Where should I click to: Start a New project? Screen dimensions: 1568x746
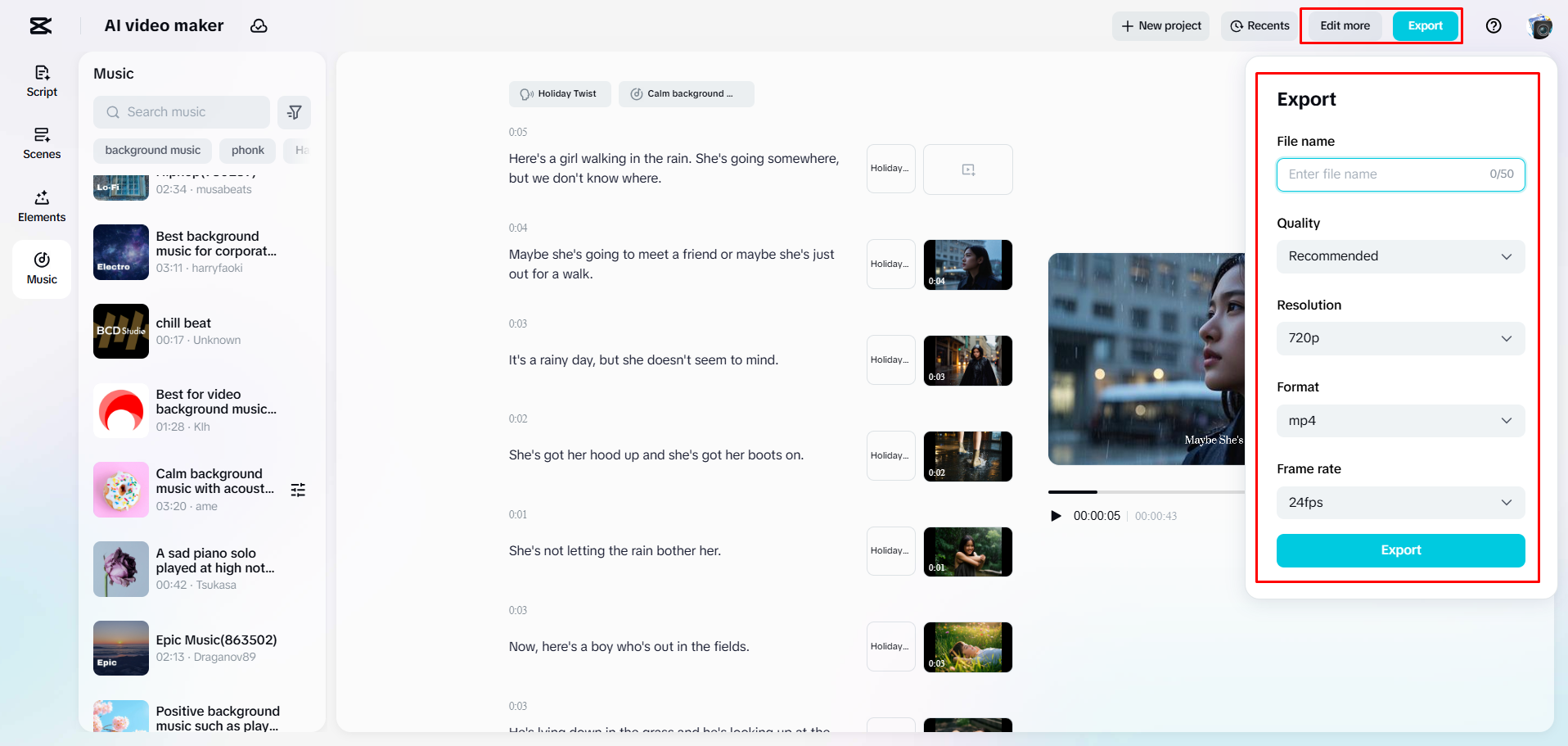click(x=1160, y=25)
